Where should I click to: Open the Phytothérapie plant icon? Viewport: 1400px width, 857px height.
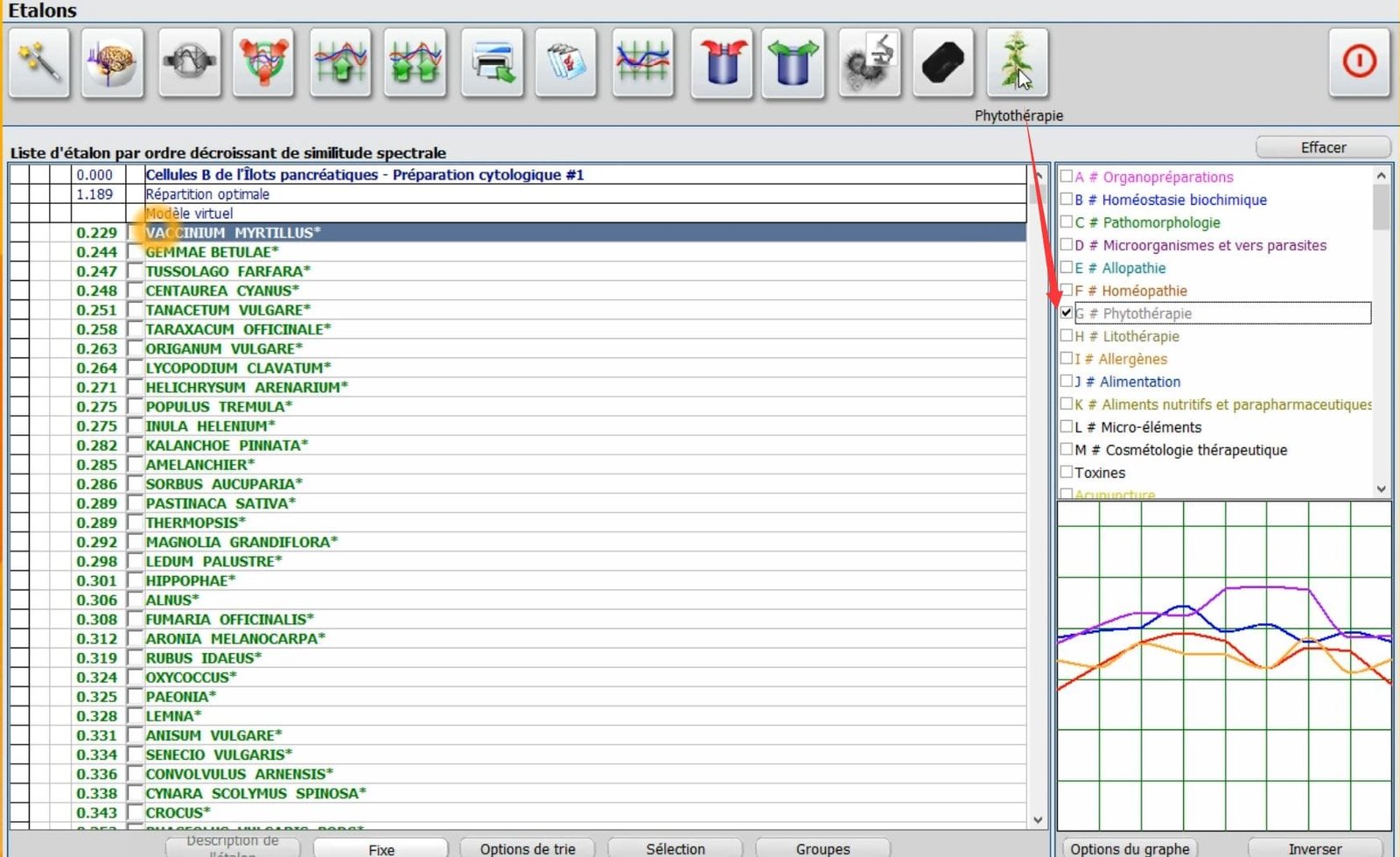pos(1017,63)
